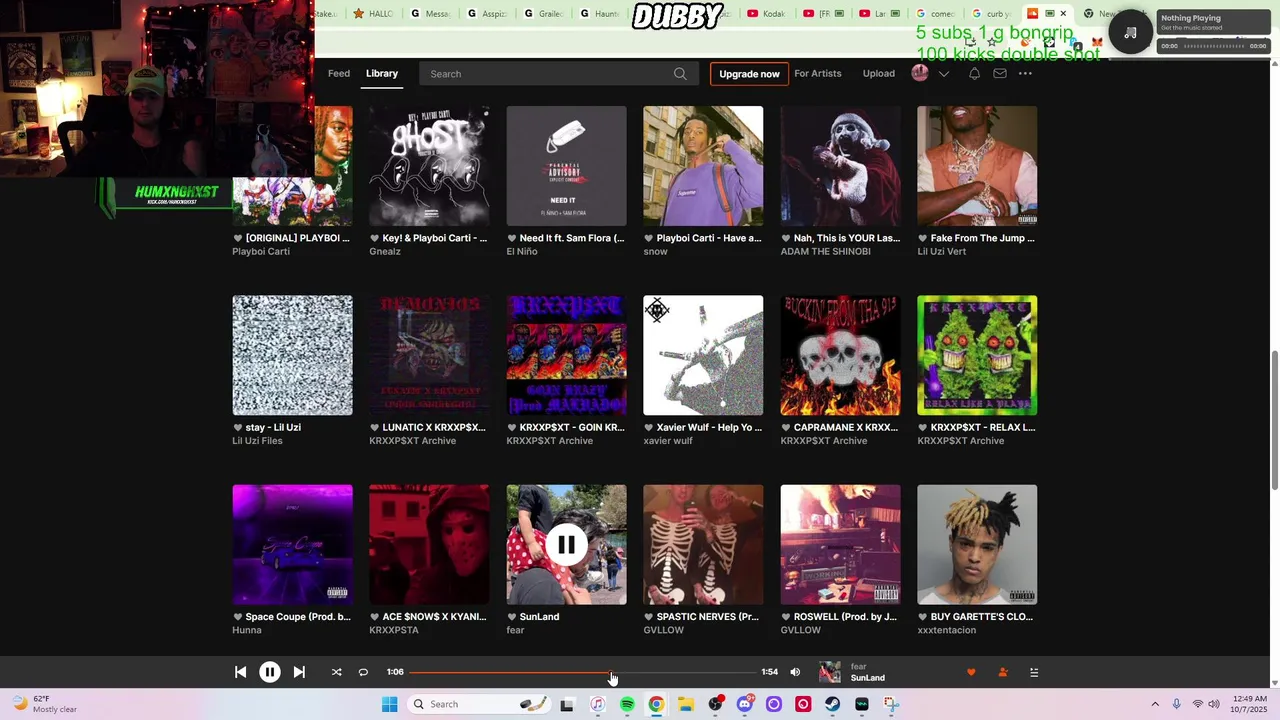Unlike SunLand using player bar heart
1280x720 pixels.
point(971,672)
